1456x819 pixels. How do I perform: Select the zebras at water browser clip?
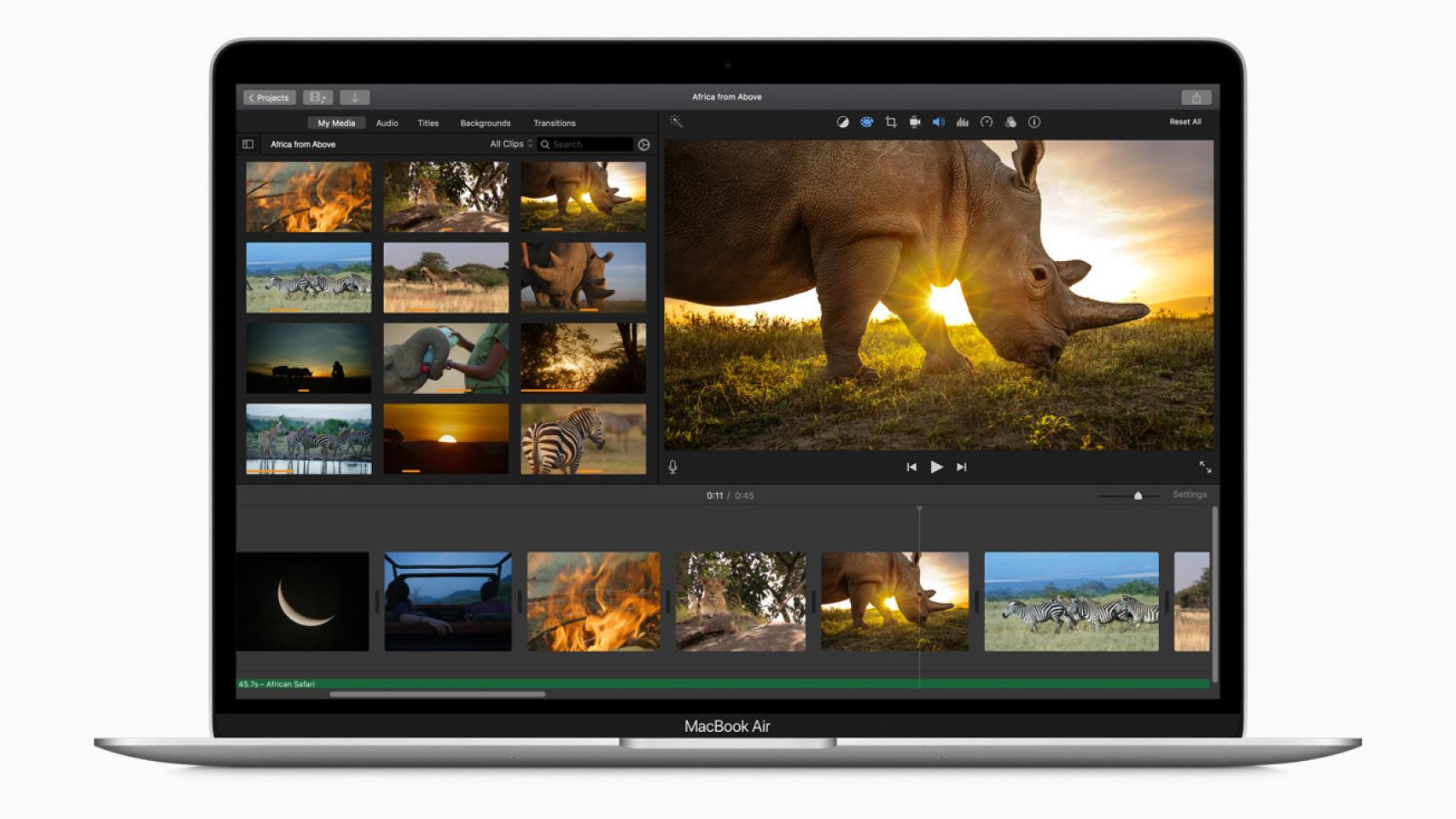pos(308,439)
